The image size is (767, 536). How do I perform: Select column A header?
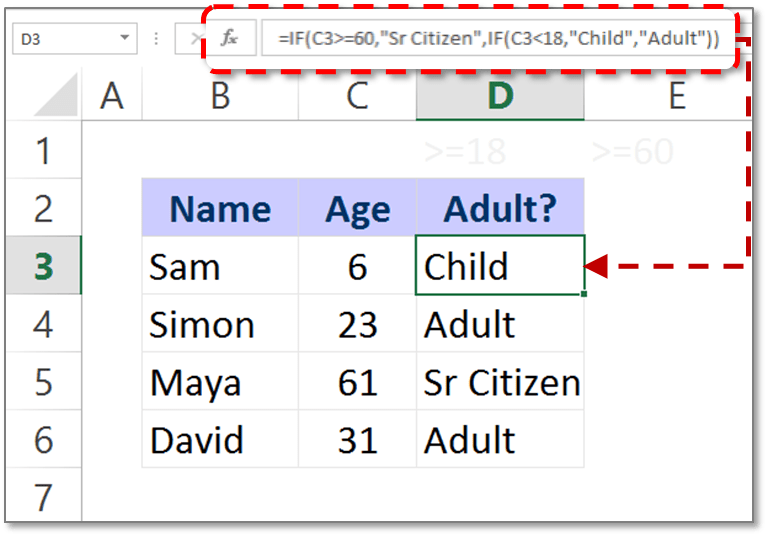coord(112,95)
